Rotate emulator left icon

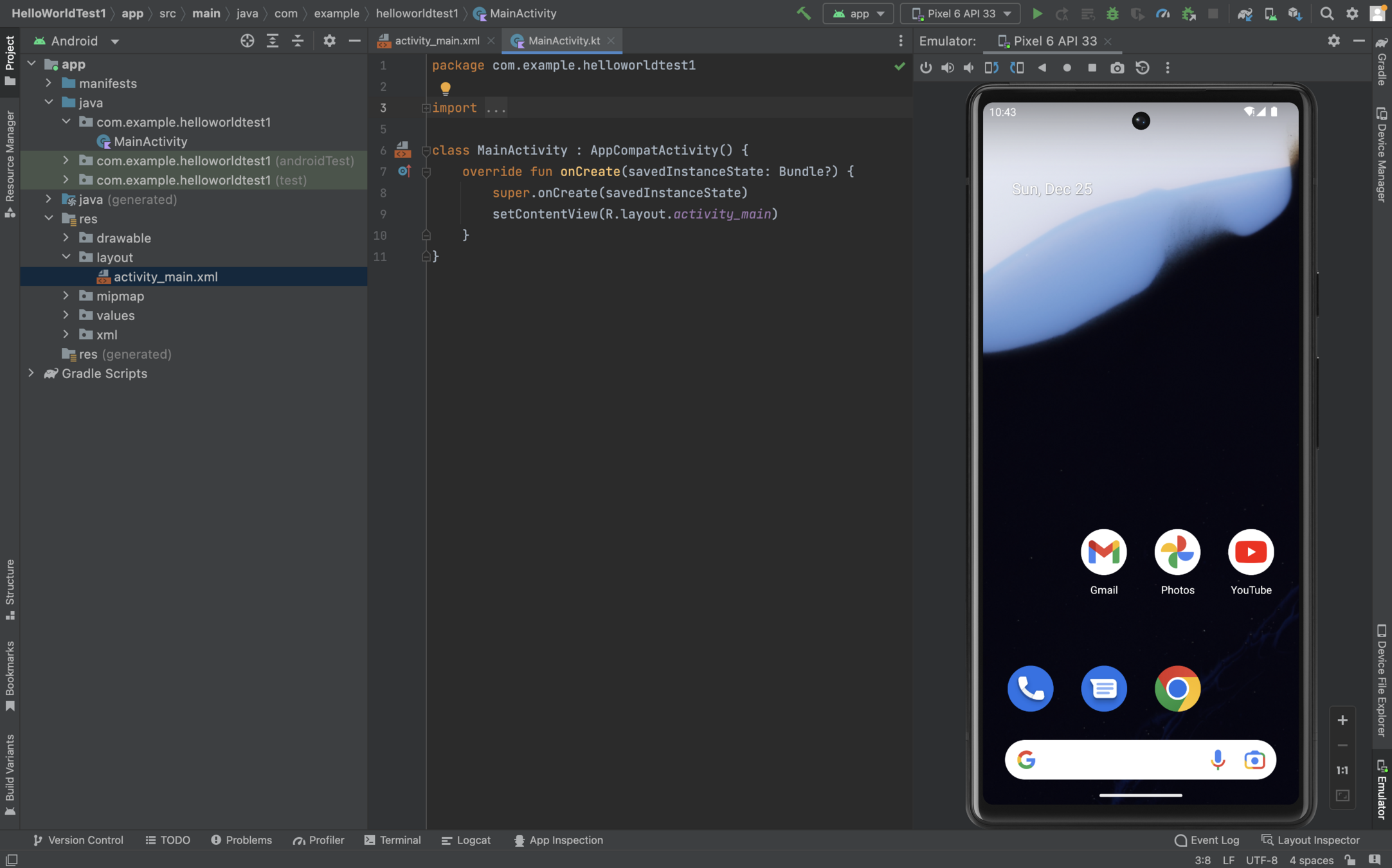991,68
